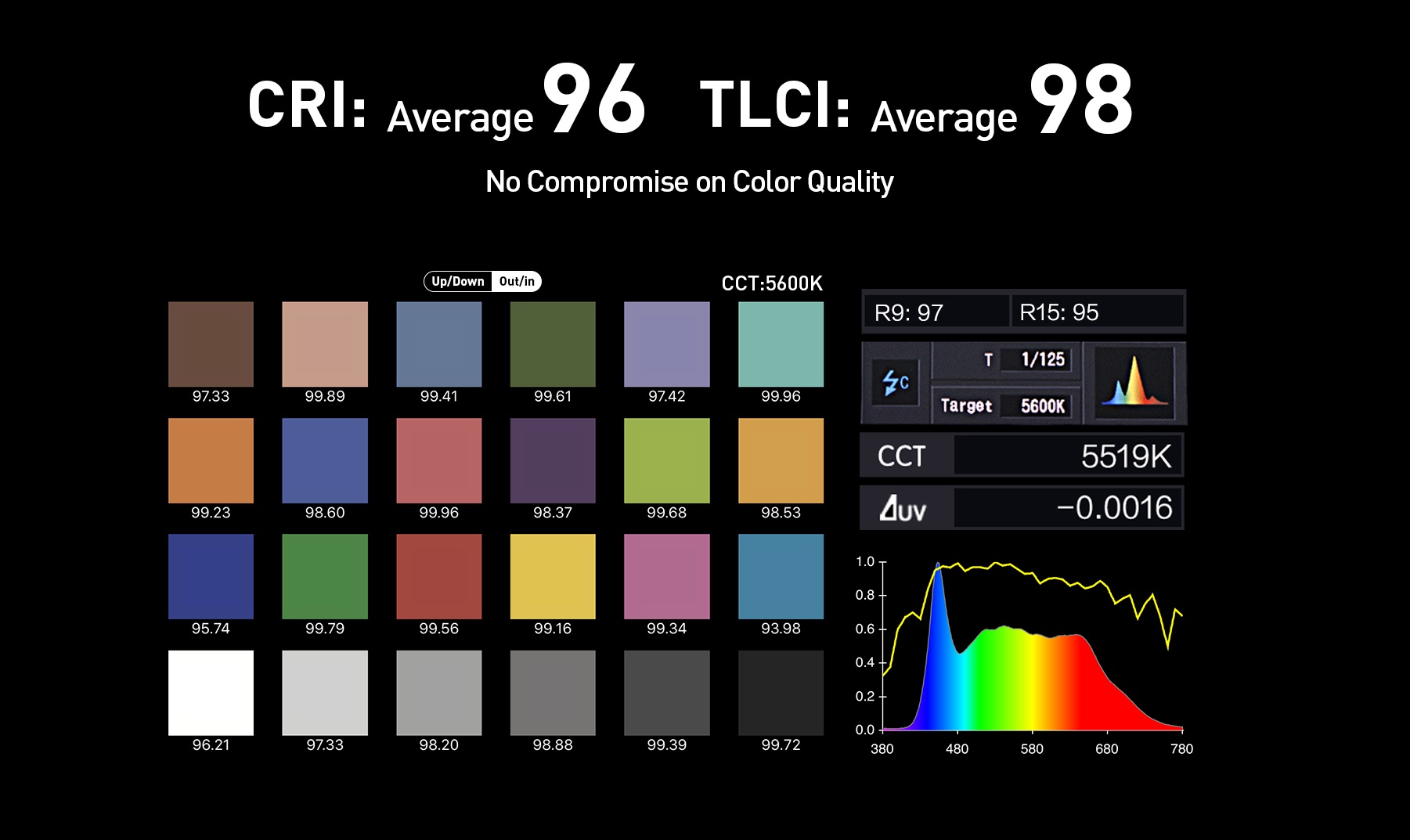The image size is (1410, 840).
Task: Click the TLCI Average 98 heading
Action: click(x=916, y=101)
